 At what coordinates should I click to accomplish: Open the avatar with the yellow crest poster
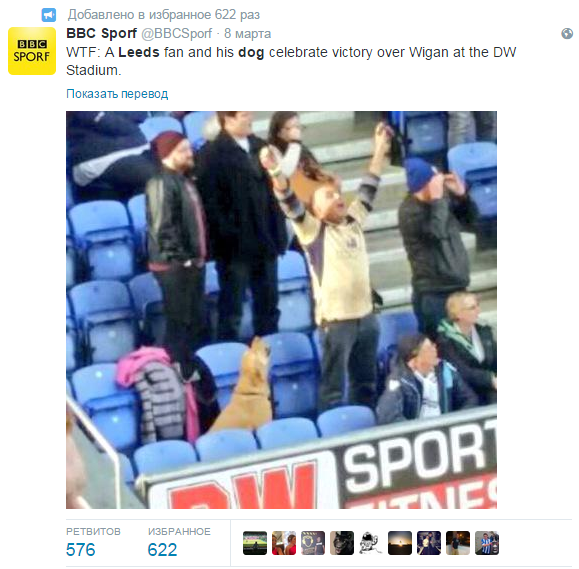click(313, 543)
